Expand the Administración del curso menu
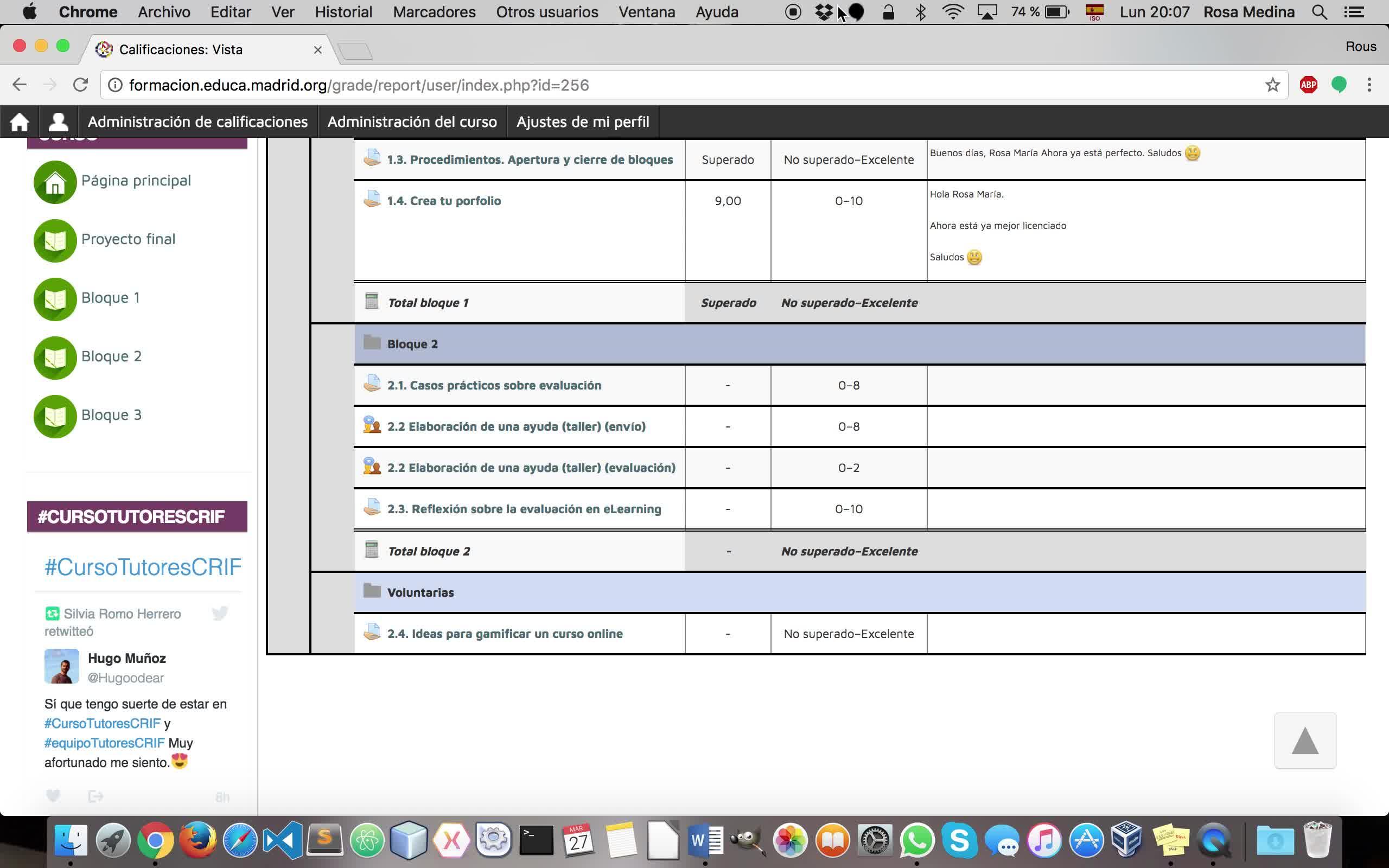This screenshot has width=1389, height=868. click(x=411, y=122)
